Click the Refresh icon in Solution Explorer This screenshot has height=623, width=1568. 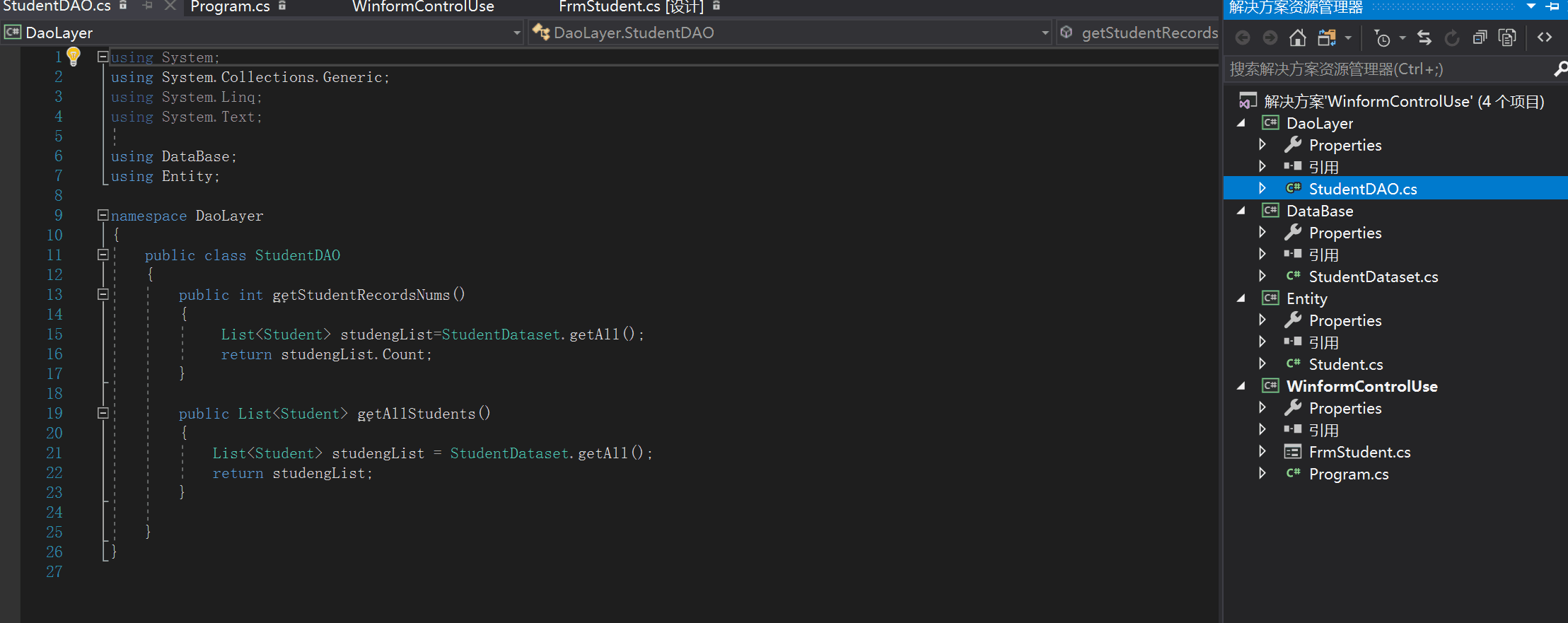point(1452,37)
